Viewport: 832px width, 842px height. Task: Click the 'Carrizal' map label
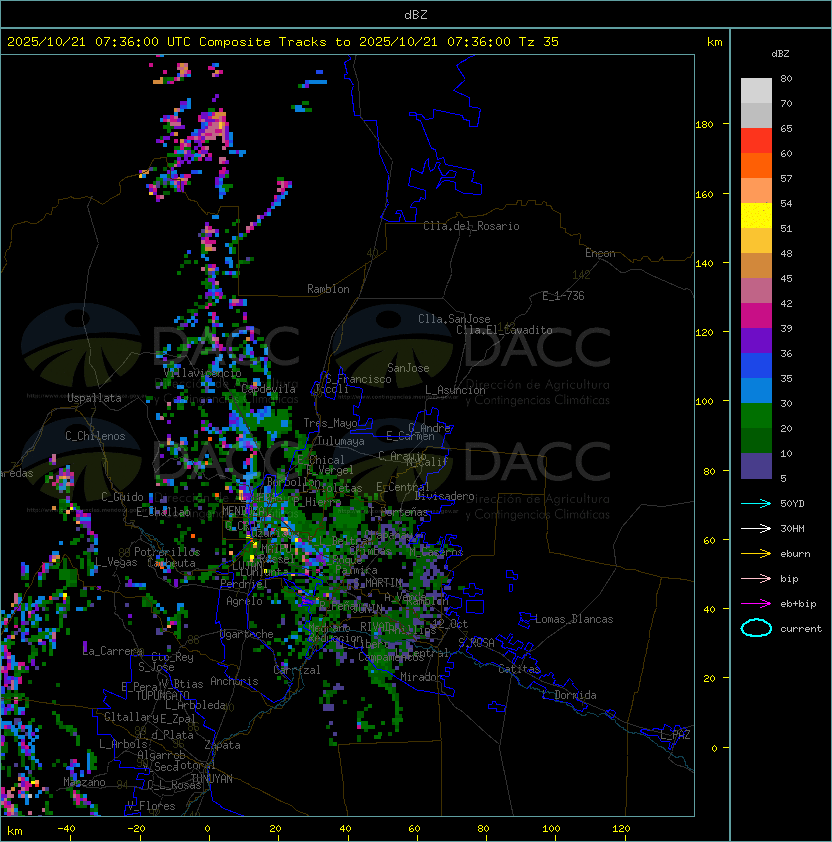297,670
